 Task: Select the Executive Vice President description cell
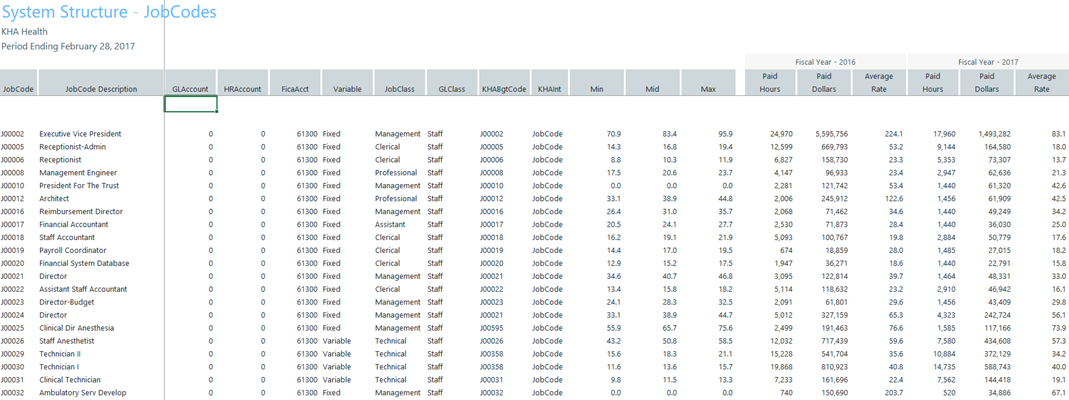80,134
